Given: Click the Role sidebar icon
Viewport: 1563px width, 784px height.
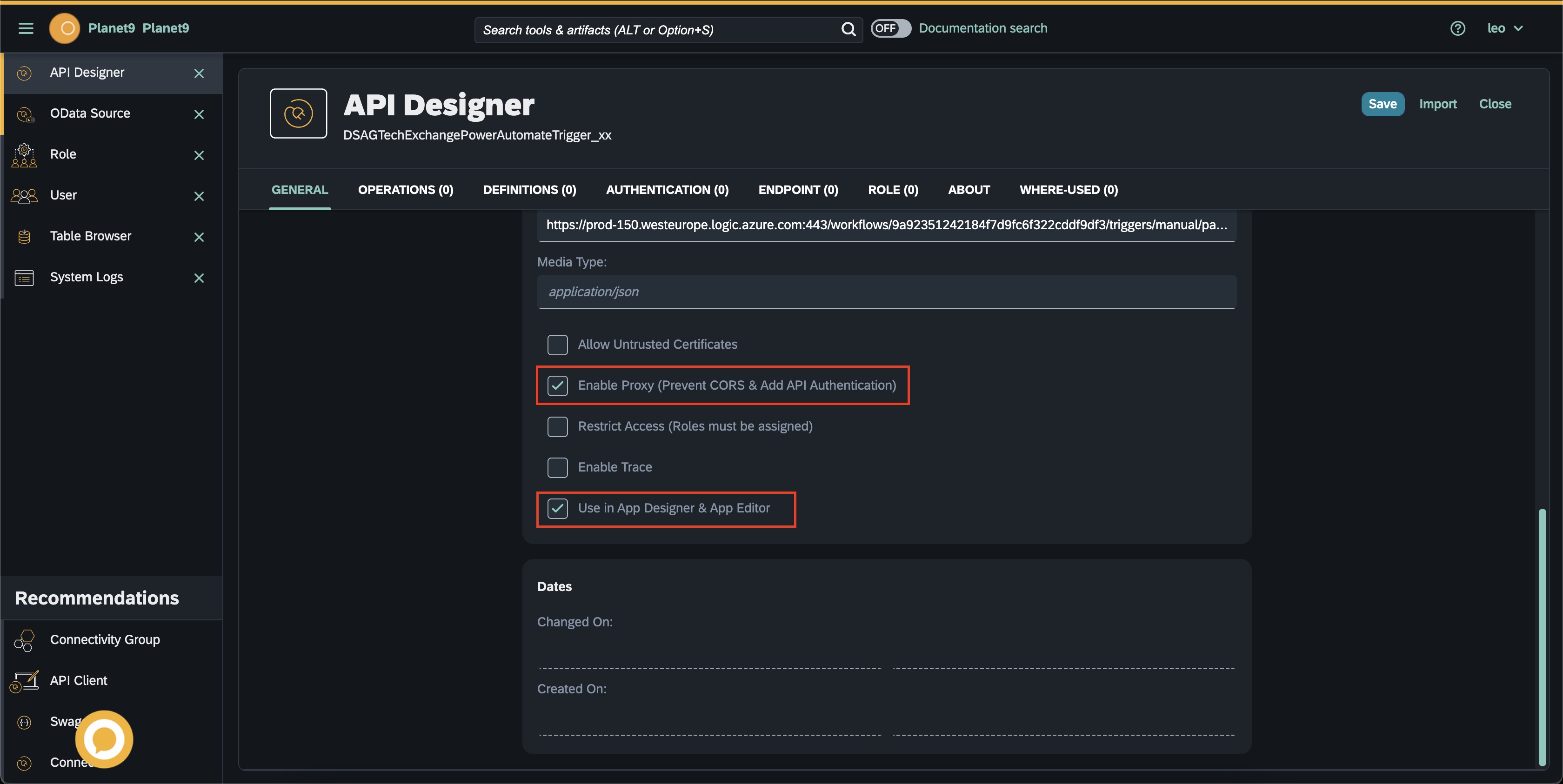Looking at the screenshot, I should (x=24, y=155).
